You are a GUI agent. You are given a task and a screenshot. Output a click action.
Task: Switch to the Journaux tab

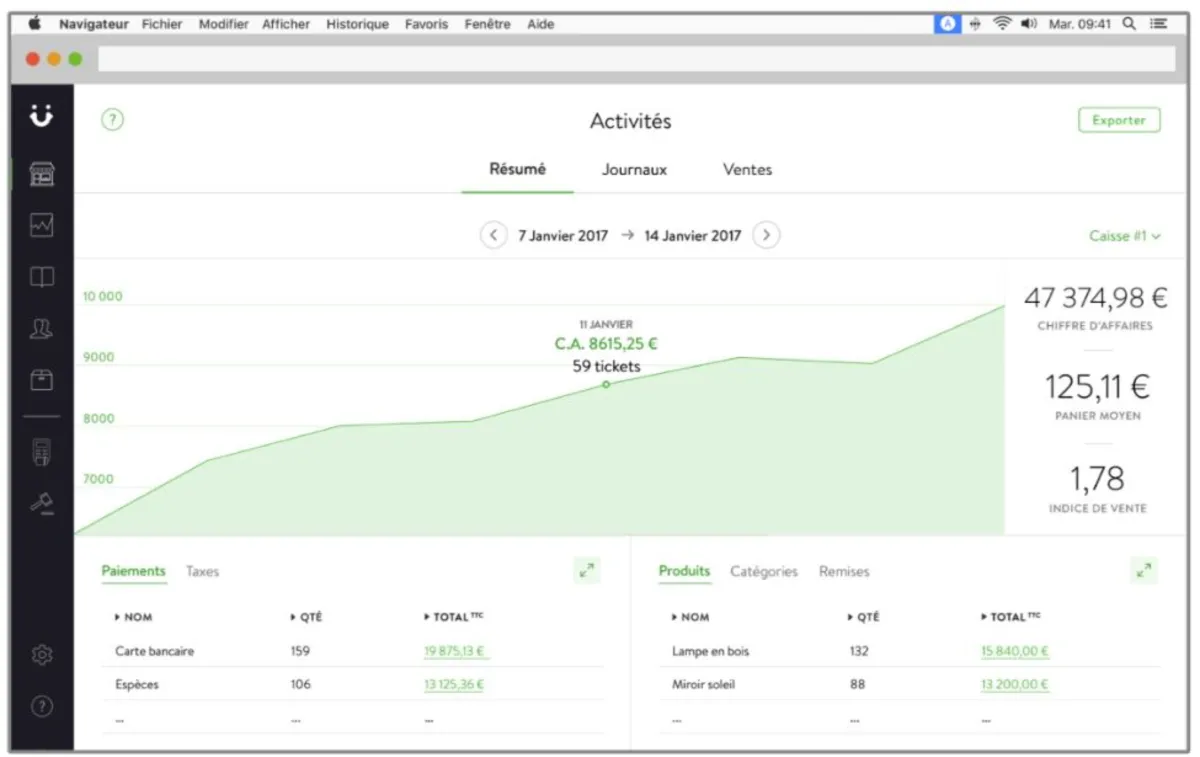(634, 170)
